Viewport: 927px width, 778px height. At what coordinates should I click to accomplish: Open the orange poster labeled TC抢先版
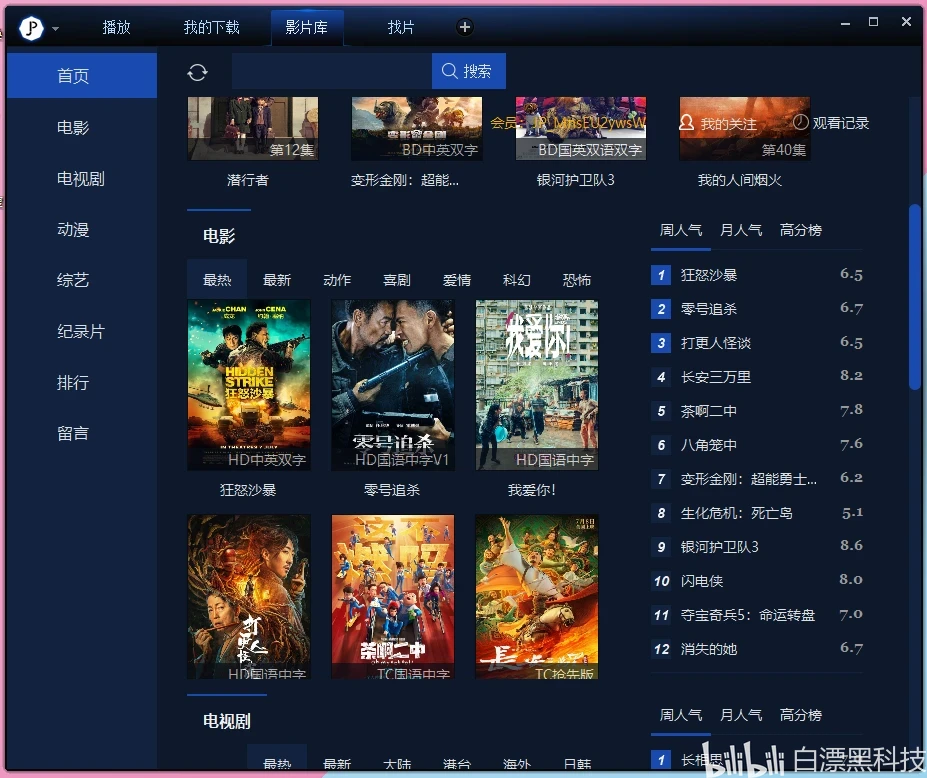click(x=537, y=597)
